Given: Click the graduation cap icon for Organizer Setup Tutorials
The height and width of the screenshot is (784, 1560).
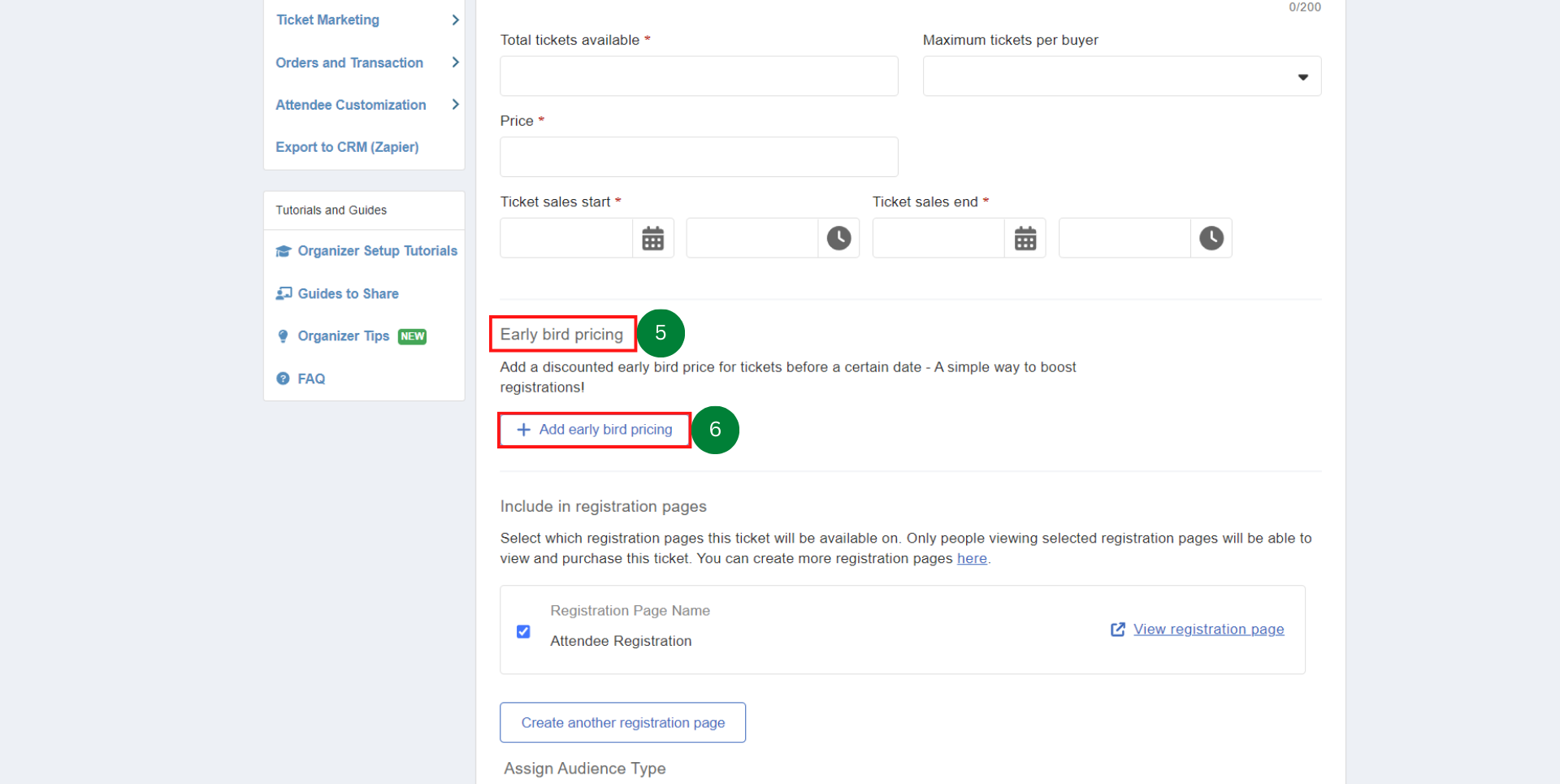Looking at the screenshot, I should [282, 251].
